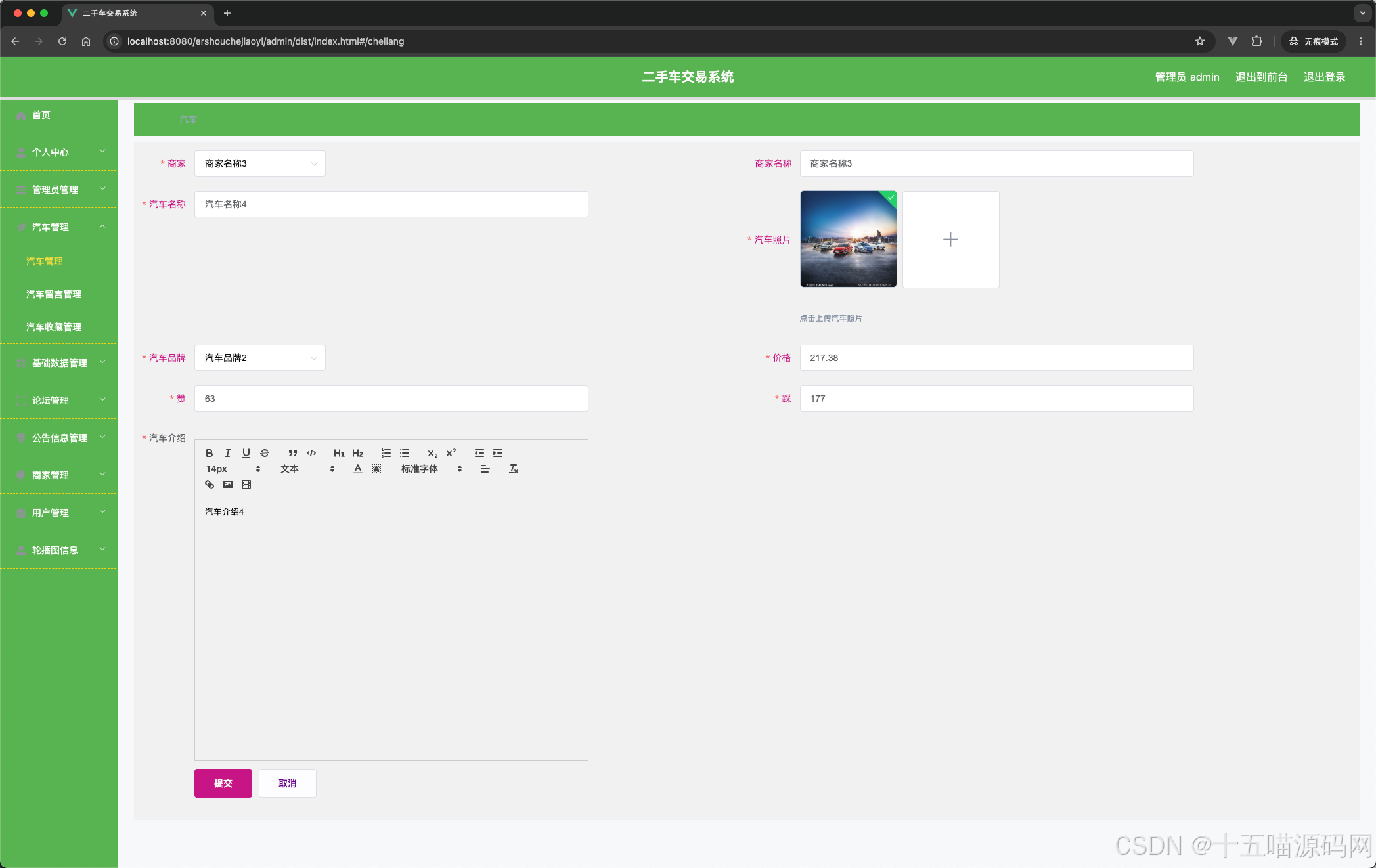Click the browser address bar URL

pyautogui.click(x=265, y=41)
